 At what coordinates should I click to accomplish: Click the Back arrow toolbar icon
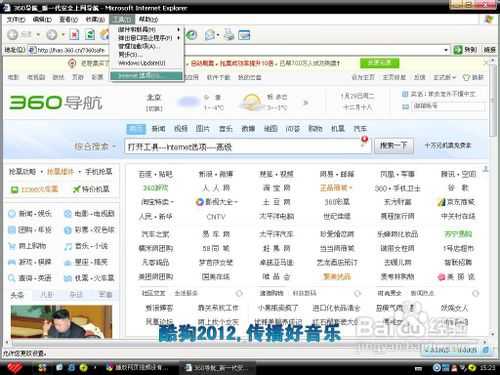coord(13,35)
